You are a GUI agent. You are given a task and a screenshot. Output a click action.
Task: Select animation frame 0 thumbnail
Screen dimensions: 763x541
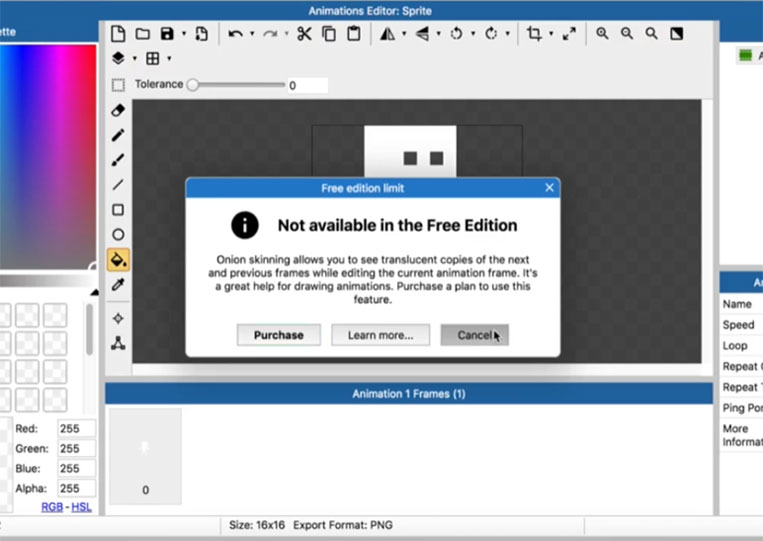pyautogui.click(x=145, y=456)
